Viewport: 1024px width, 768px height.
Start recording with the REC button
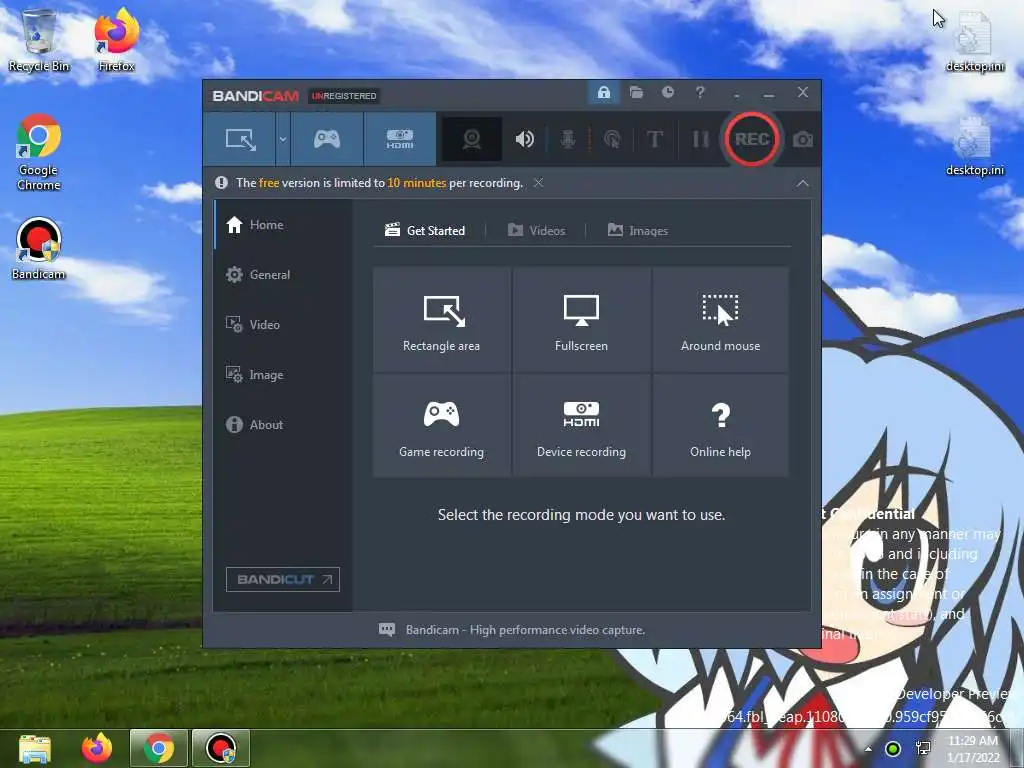[752, 139]
